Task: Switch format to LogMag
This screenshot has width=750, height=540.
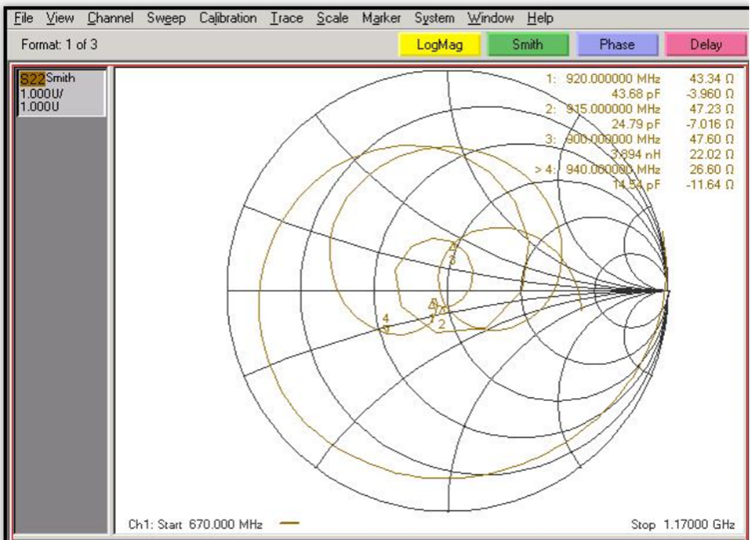Action: click(x=439, y=45)
